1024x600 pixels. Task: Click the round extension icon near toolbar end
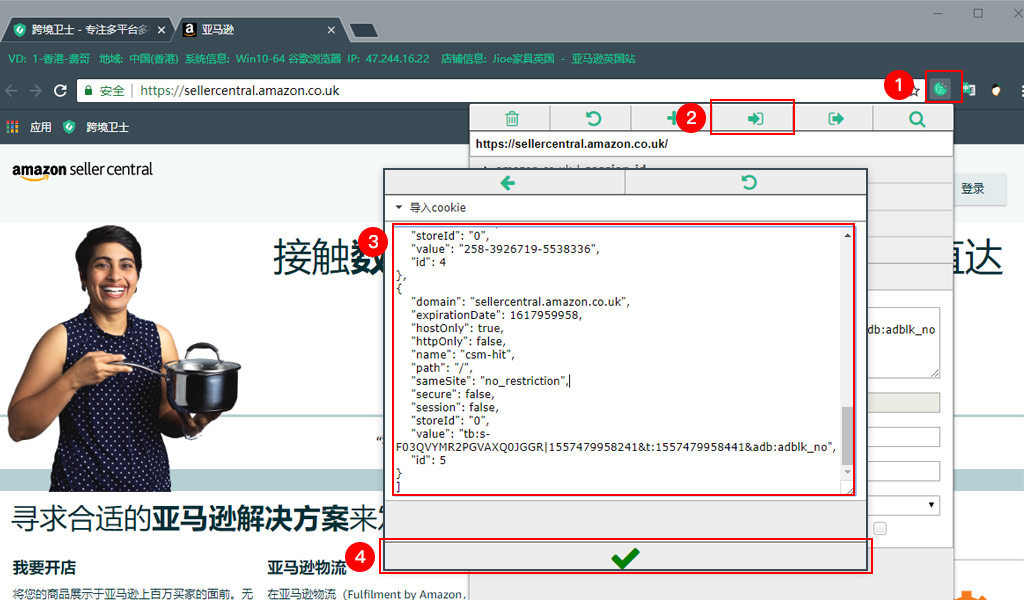(x=996, y=90)
